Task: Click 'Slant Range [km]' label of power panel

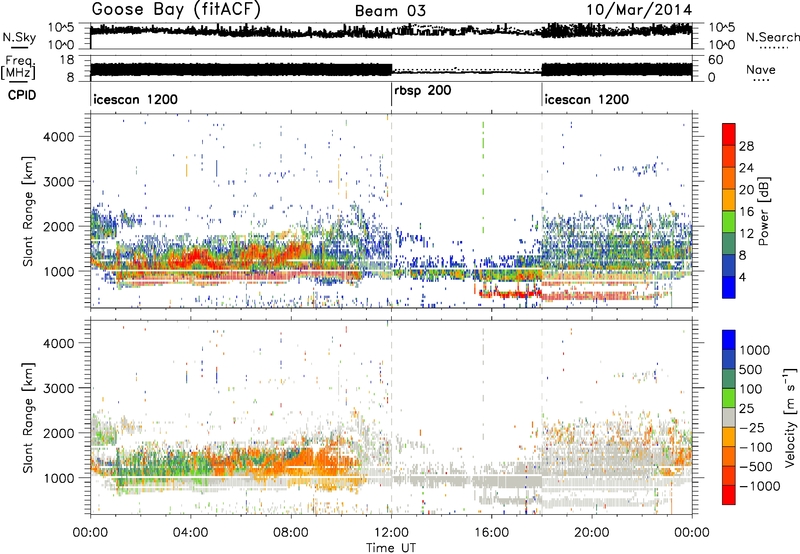Action: click(x=29, y=211)
